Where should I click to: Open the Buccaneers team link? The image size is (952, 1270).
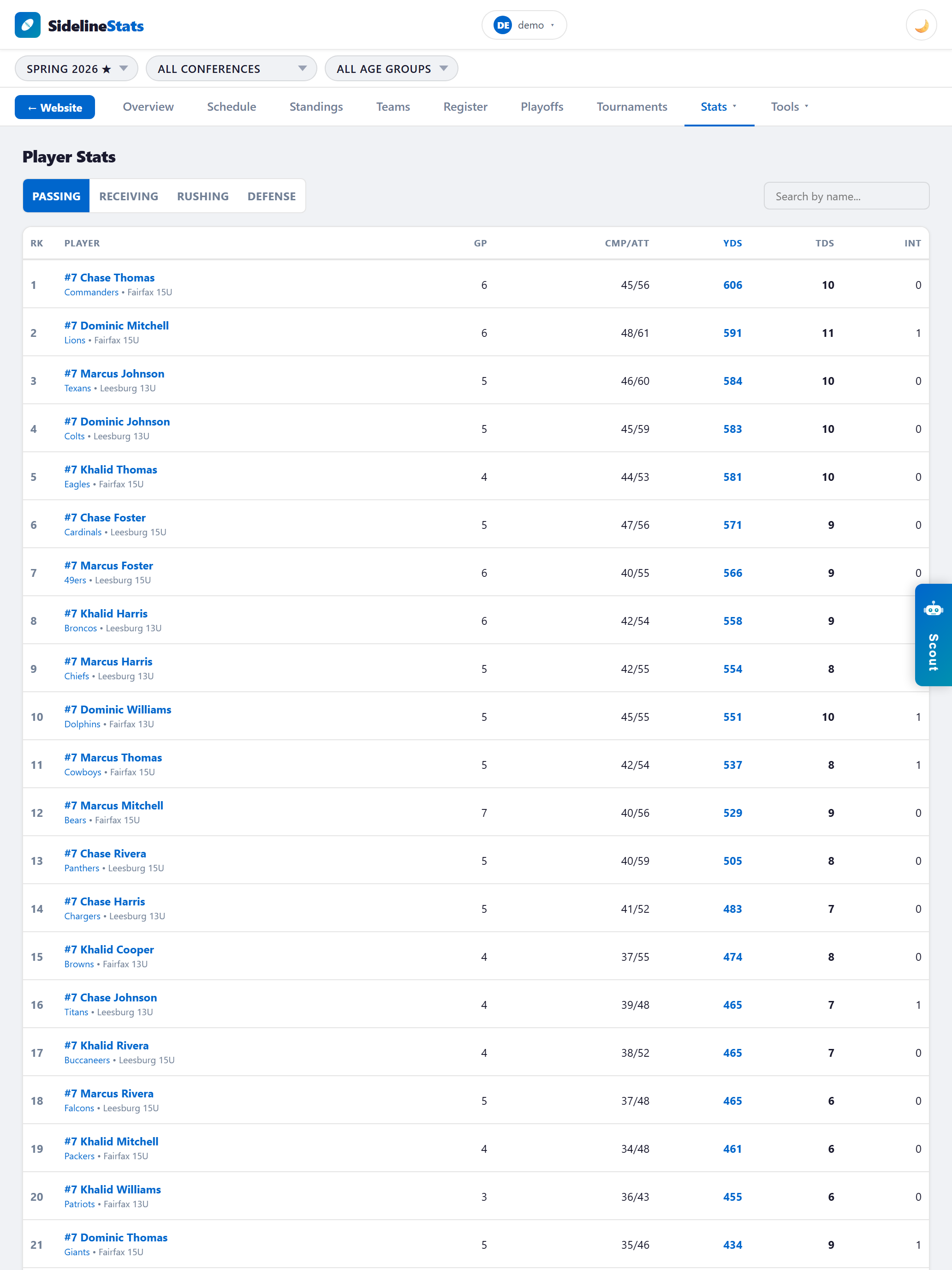pos(87,1060)
